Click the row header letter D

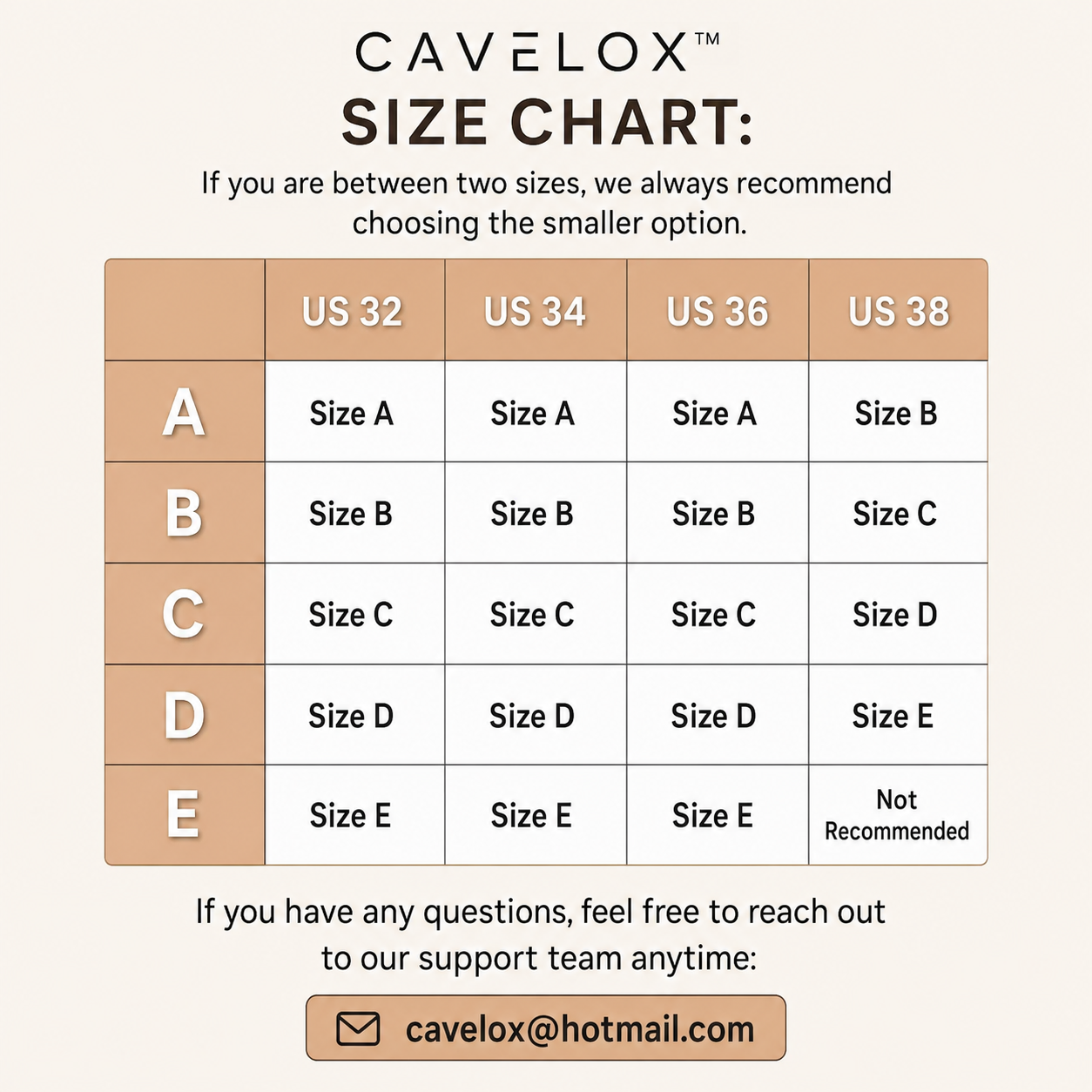pos(184,715)
